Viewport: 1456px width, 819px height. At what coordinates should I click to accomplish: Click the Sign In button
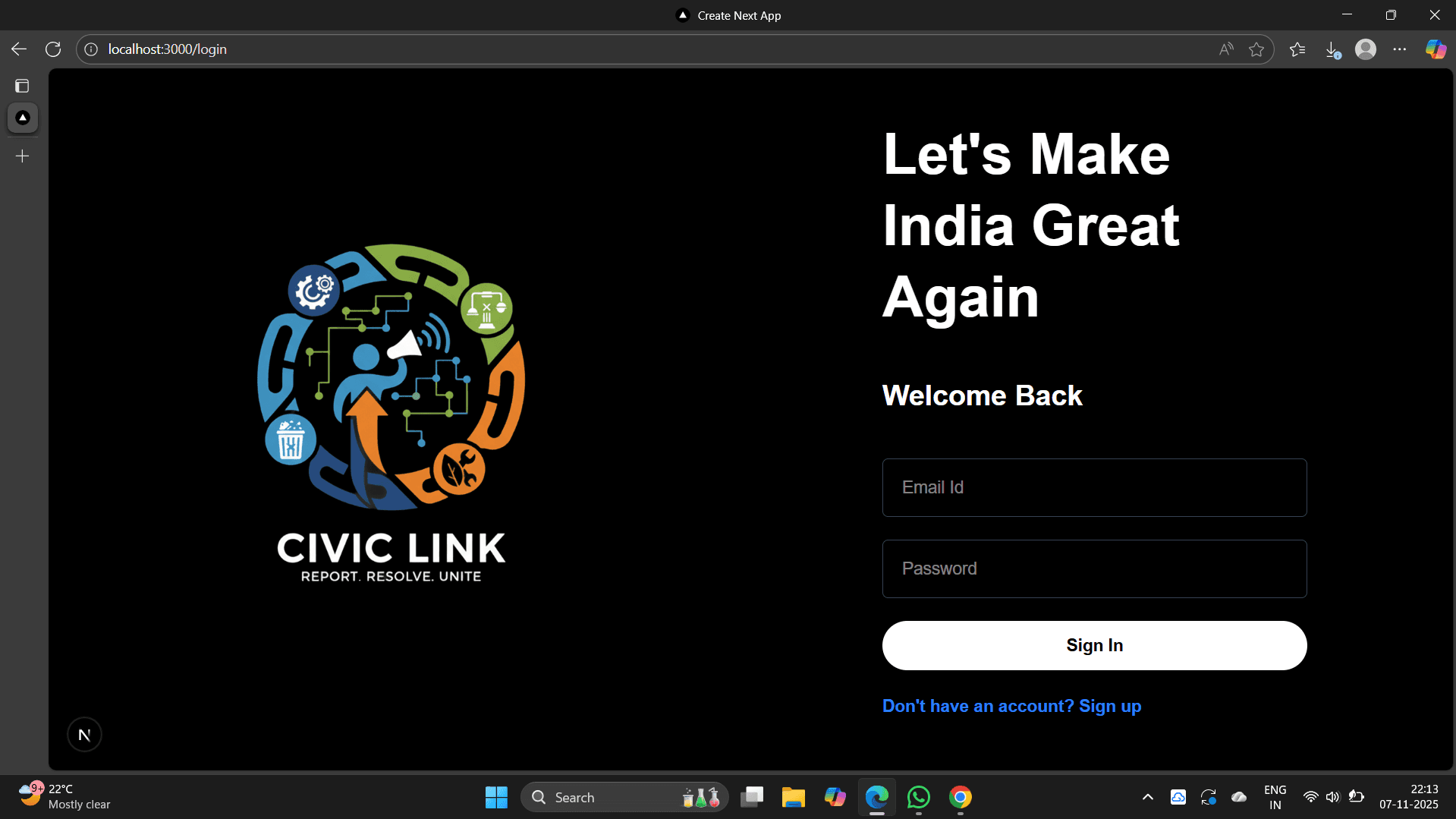coord(1093,644)
